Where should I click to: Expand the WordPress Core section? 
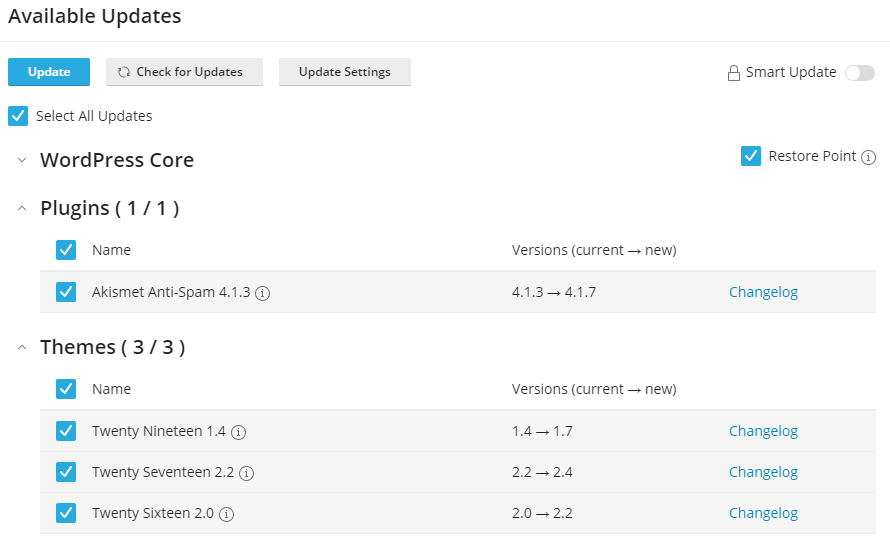(22, 161)
